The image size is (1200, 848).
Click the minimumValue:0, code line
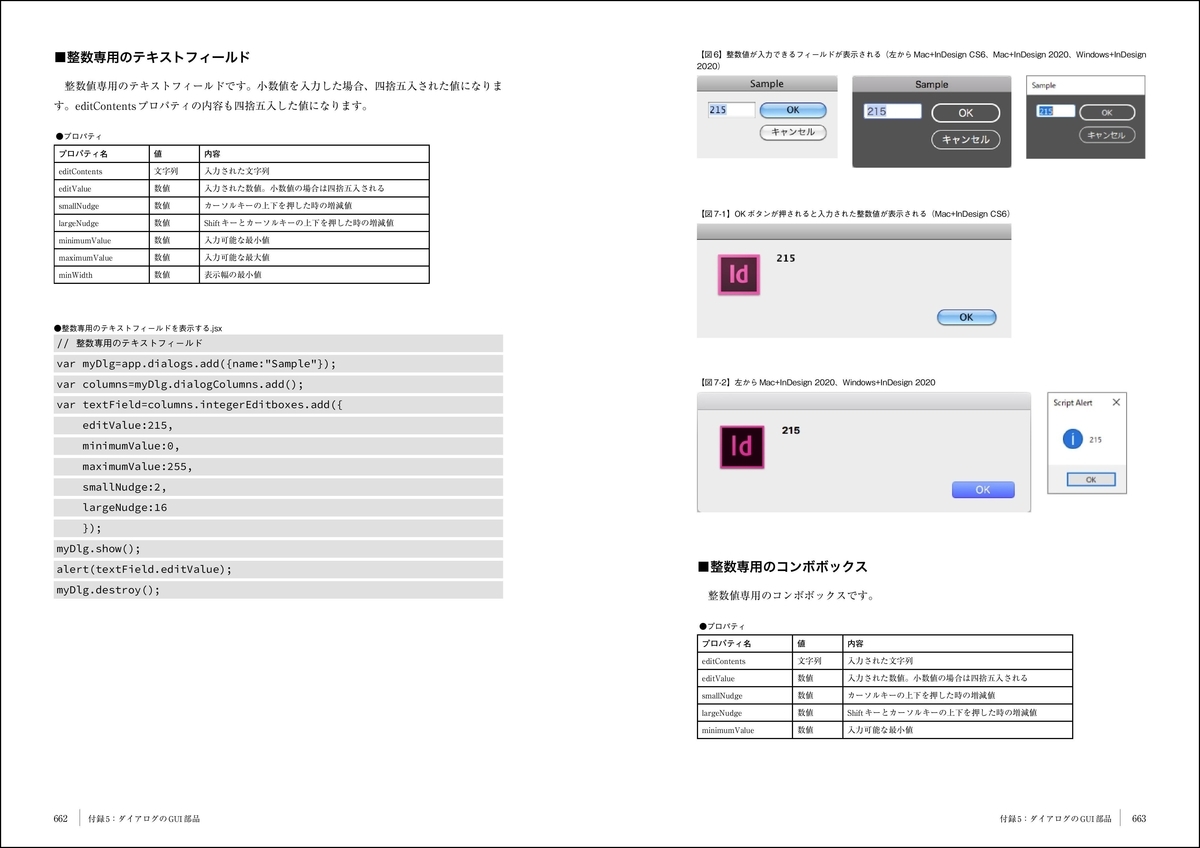278,446
